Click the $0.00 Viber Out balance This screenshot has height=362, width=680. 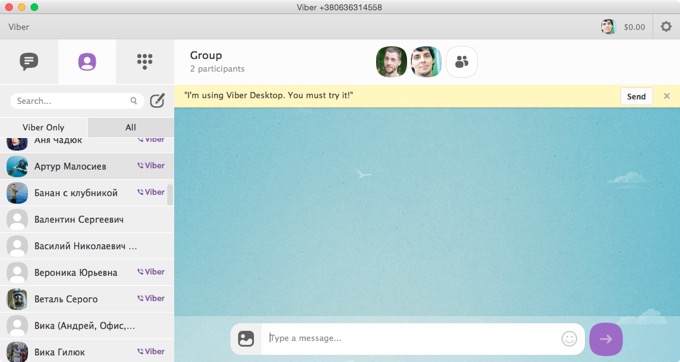(634, 27)
